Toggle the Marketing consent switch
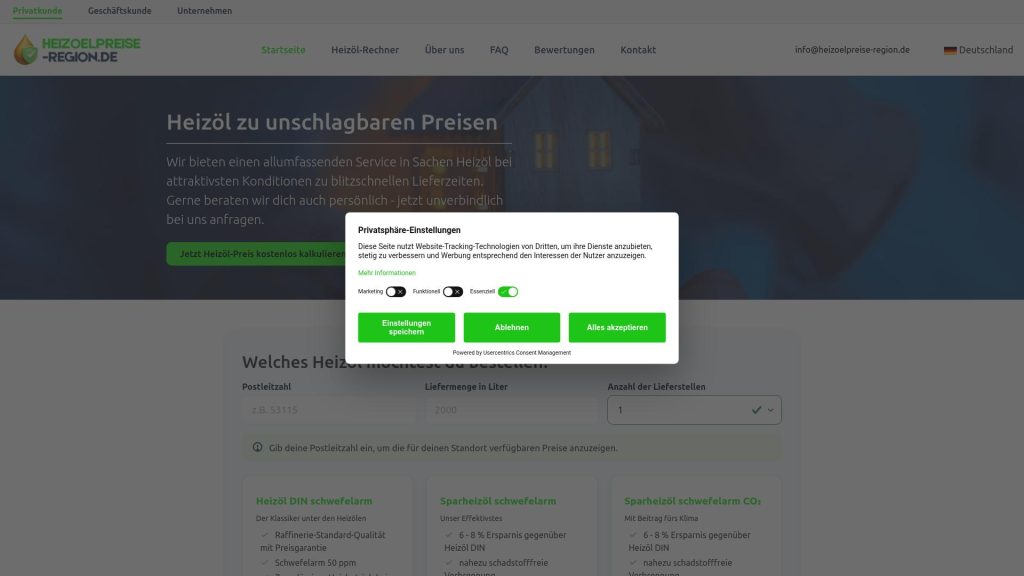1024x576 pixels. (x=396, y=292)
